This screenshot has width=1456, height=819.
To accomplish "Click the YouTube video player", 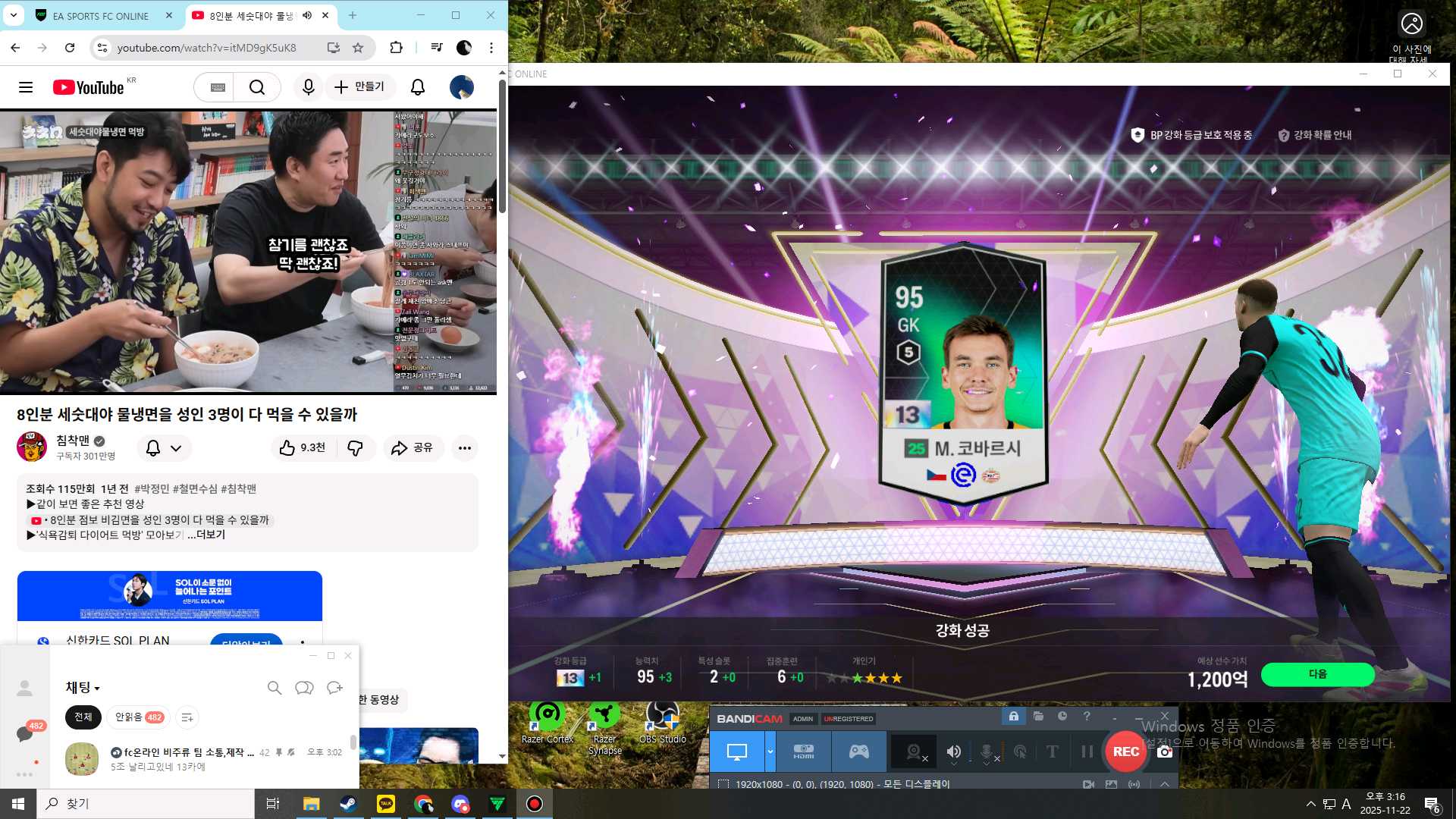I will 248,252.
